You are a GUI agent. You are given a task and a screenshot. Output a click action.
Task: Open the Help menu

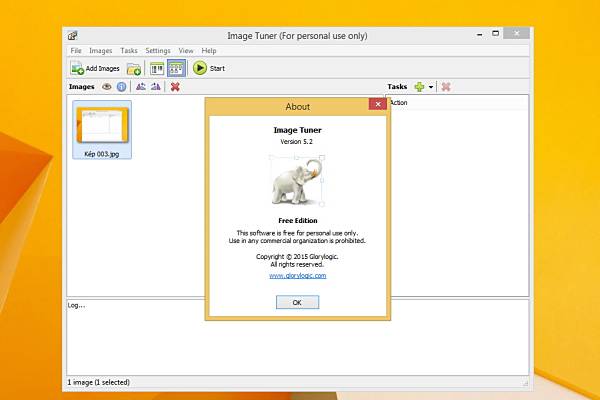coord(209,51)
